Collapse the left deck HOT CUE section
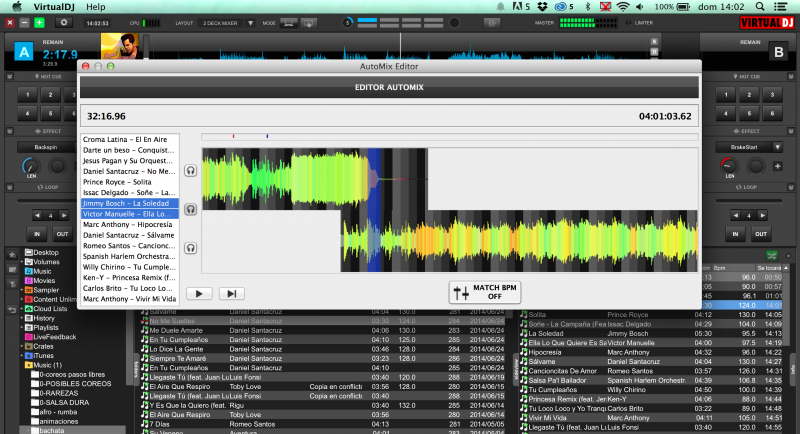 tap(10, 76)
